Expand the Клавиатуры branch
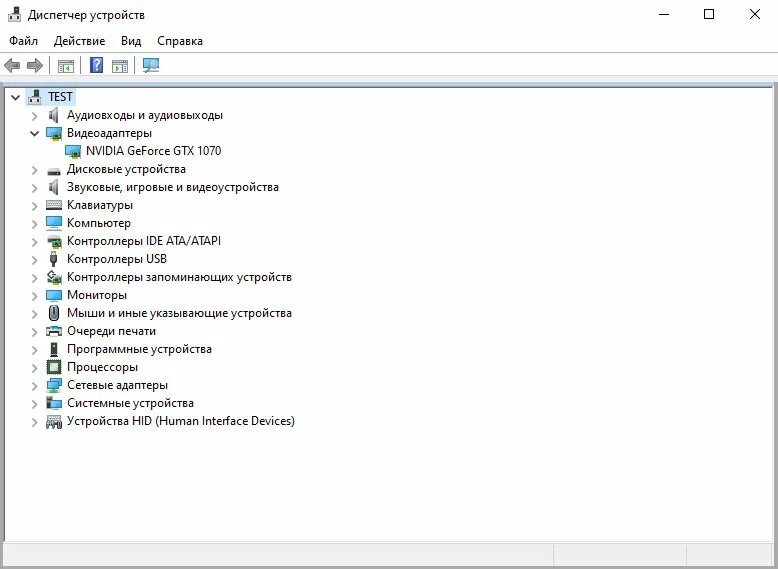 34,205
